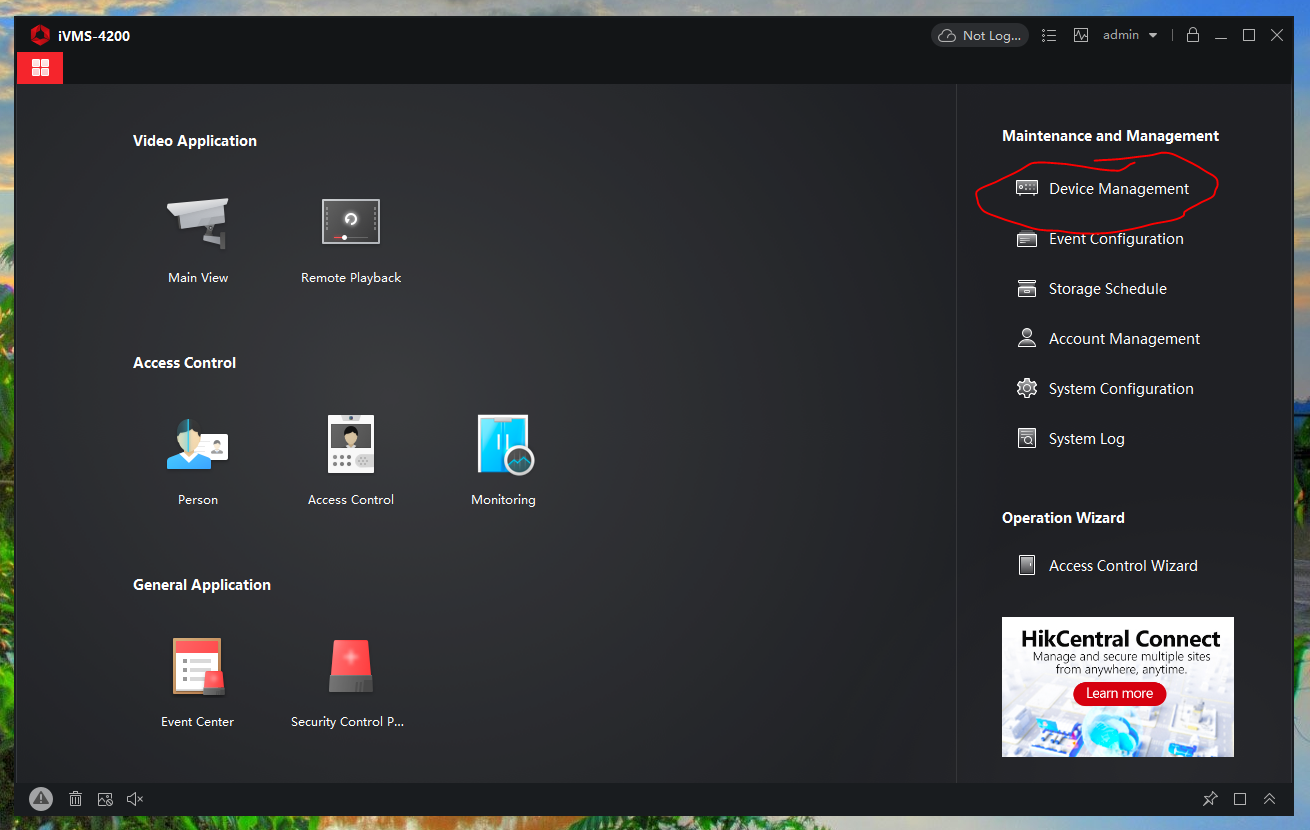Open the Main View camera icon
This screenshot has width=1310, height=830.
tap(198, 223)
